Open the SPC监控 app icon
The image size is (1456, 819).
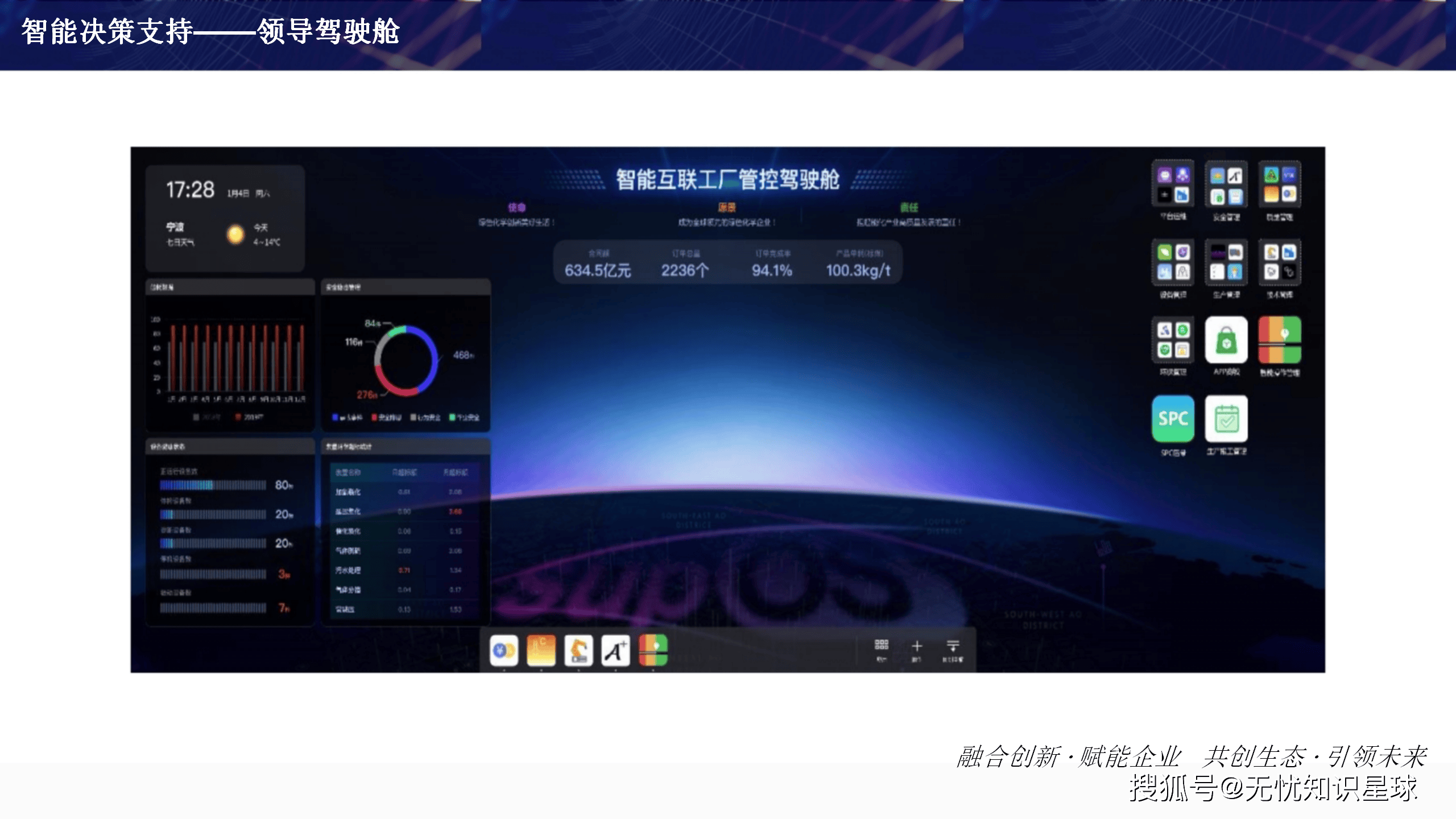(x=1173, y=418)
